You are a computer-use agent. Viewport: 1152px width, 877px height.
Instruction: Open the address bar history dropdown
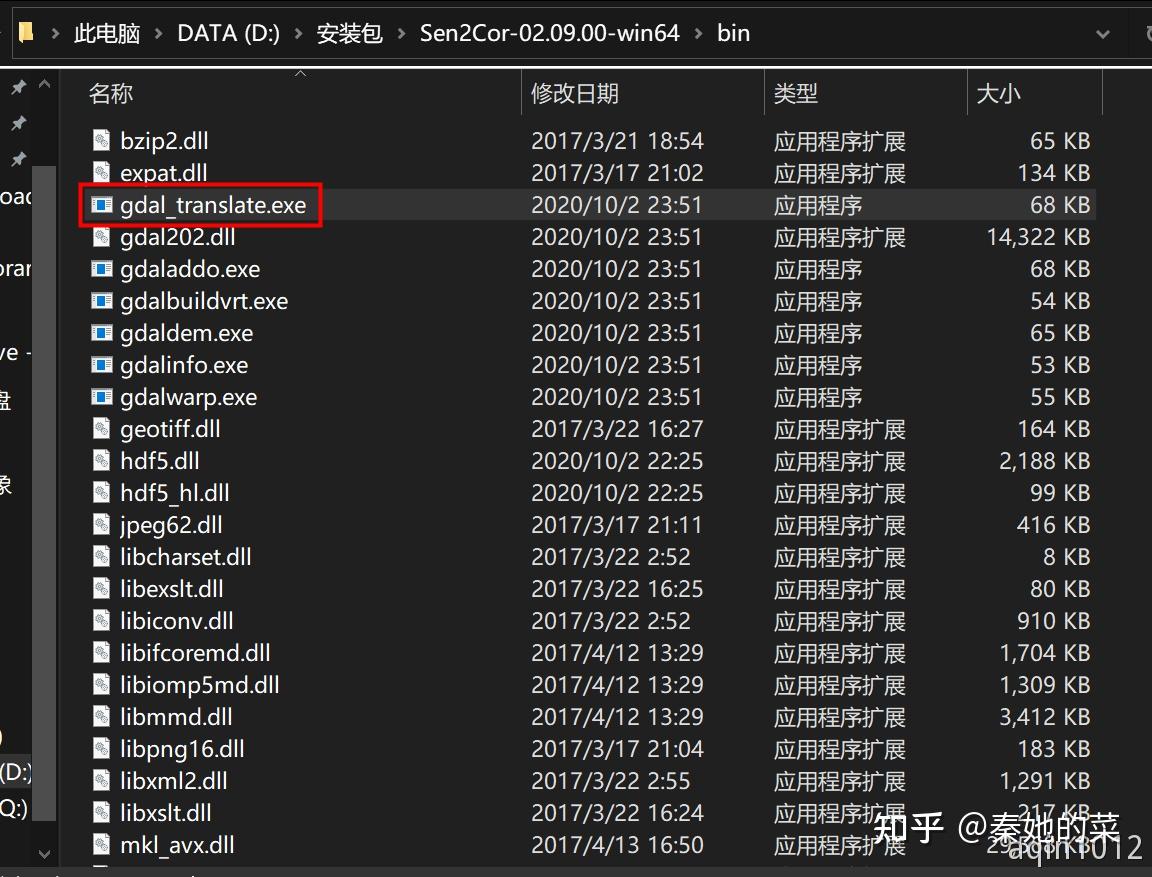coord(1103,32)
